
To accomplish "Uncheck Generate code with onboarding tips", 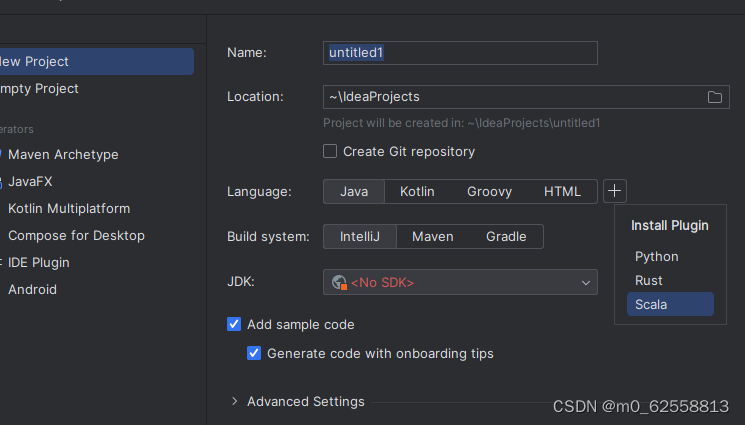I will point(254,353).
